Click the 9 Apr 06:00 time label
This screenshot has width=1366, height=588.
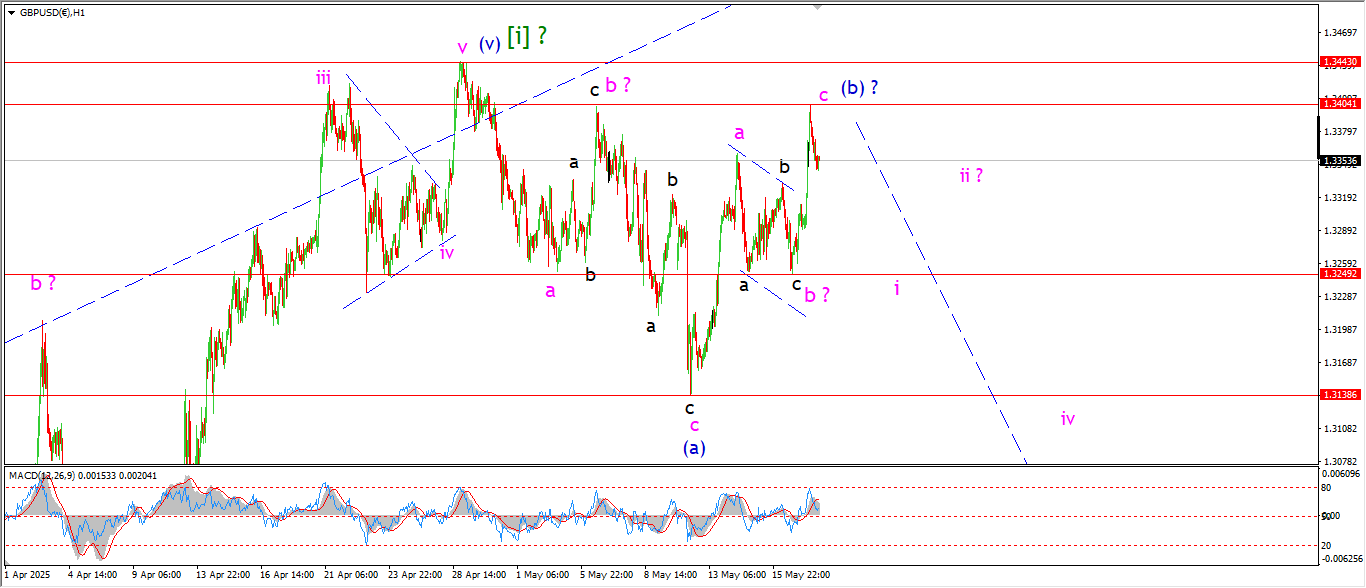[x=155, y=575]
